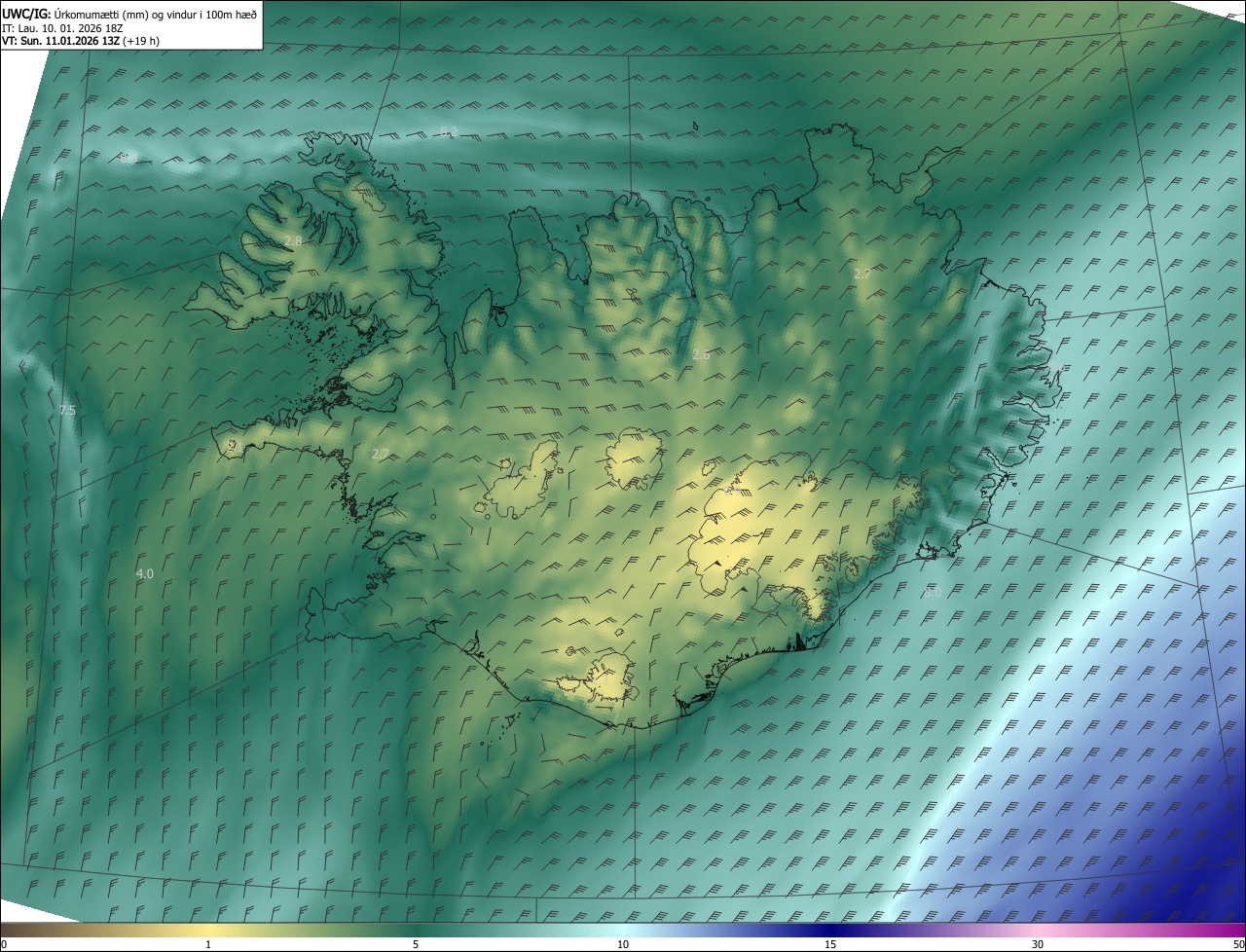Click the 15 tick label on color bar
The image size is (1246, 952).
click(x=830, y=945)
